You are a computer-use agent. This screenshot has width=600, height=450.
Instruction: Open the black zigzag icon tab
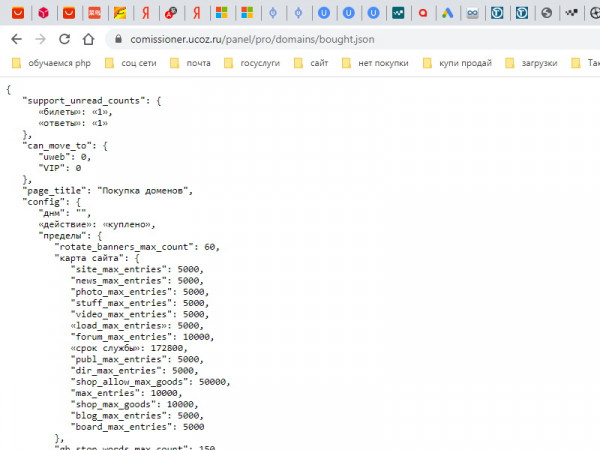pos(571,13)
